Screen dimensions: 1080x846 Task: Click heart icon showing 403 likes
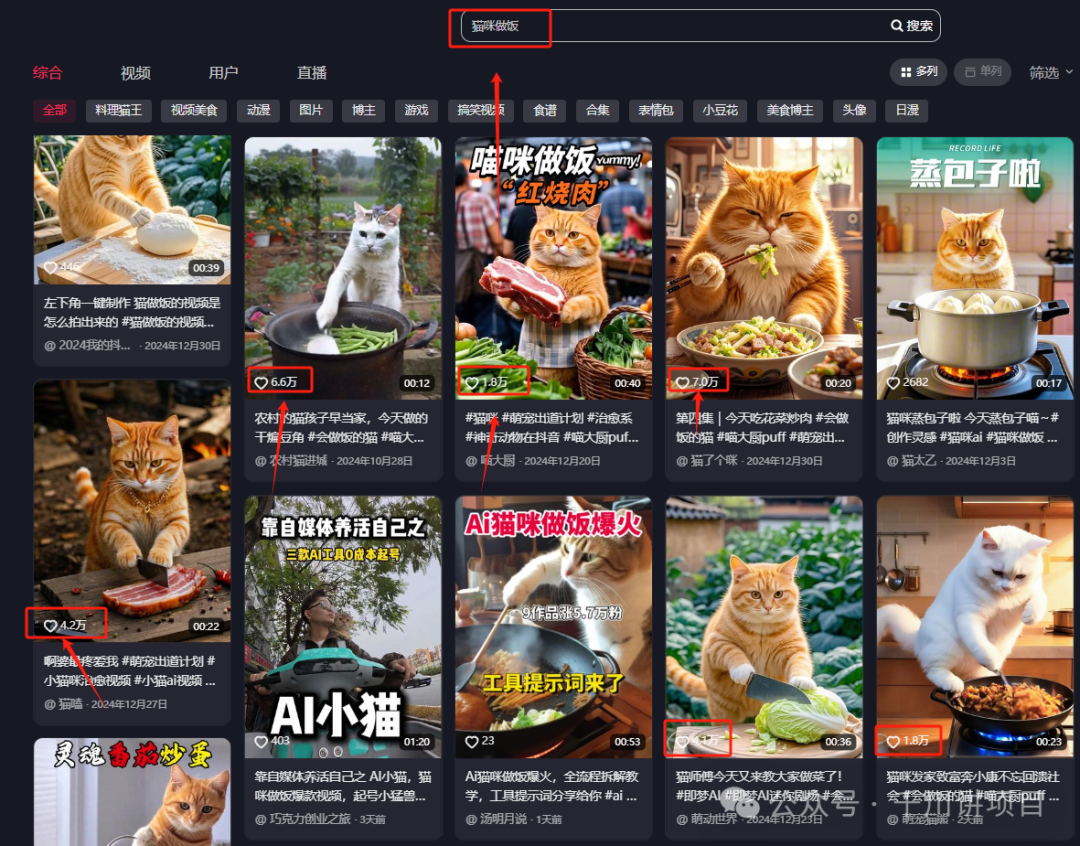point(261,741)
